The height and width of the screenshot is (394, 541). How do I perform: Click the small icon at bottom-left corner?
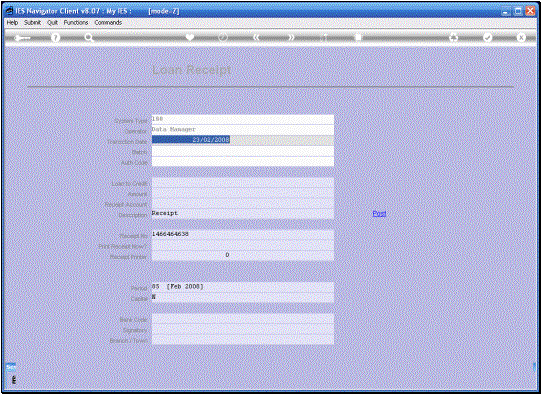click(13, 380)
